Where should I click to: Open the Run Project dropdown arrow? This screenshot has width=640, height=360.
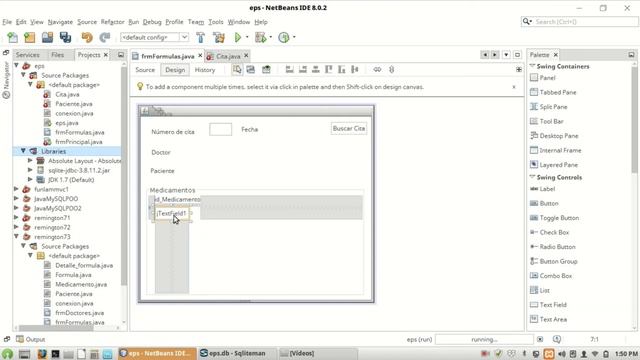pyautogui.click(x=247, y=37)
